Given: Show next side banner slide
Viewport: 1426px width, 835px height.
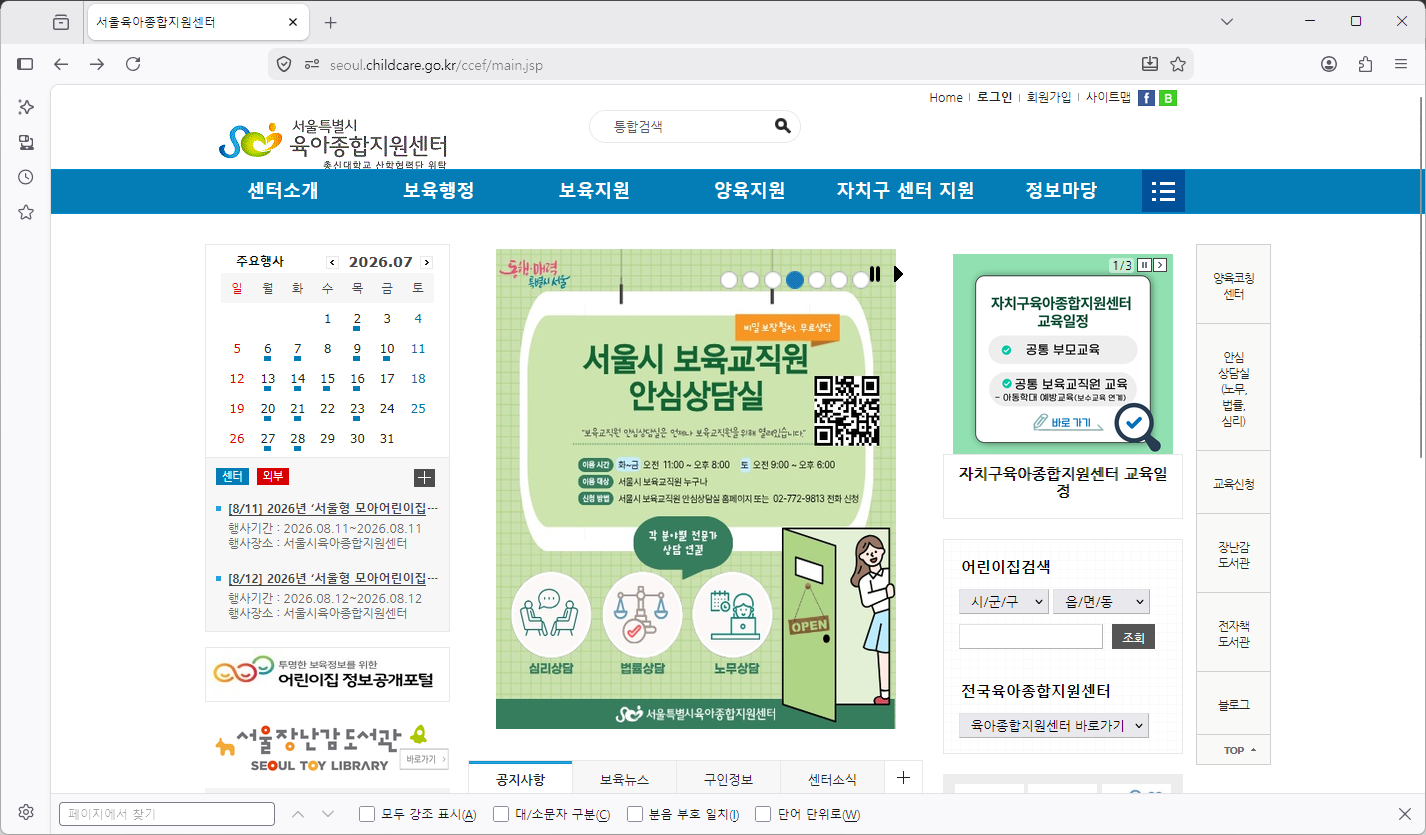Looking at the screenshot, I should [1160, 265].
